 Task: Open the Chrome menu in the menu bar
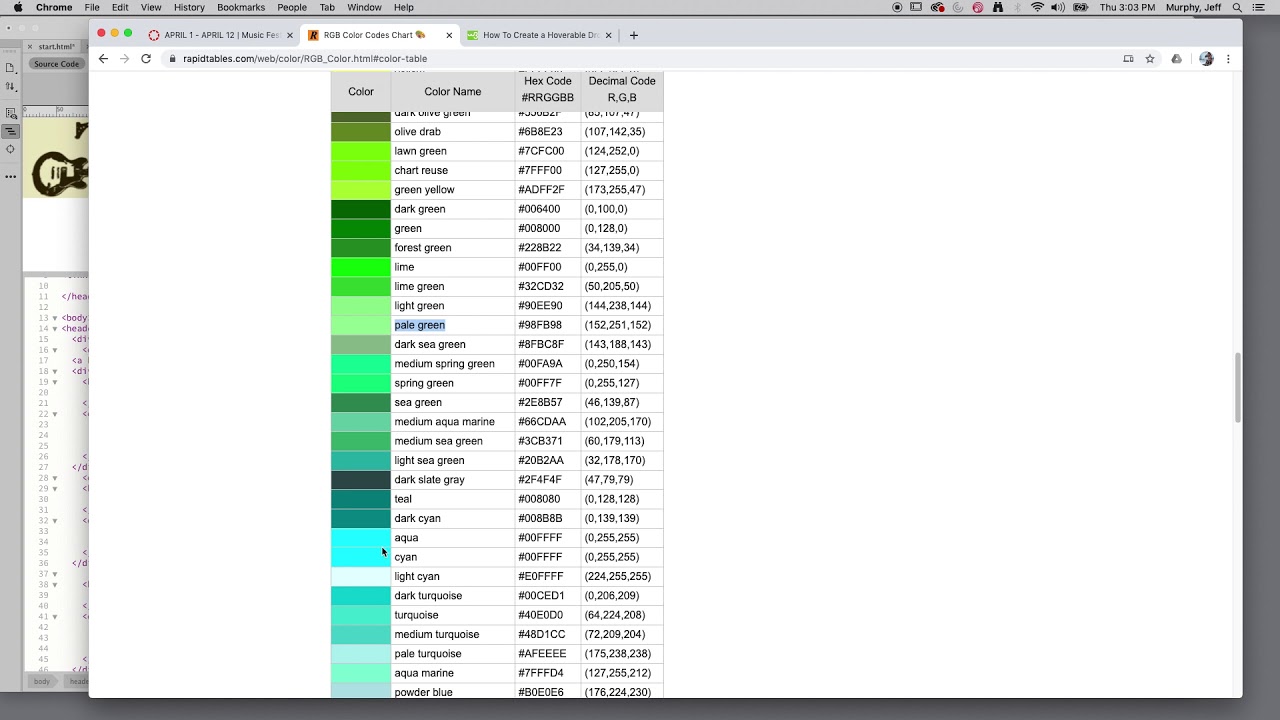54,7
